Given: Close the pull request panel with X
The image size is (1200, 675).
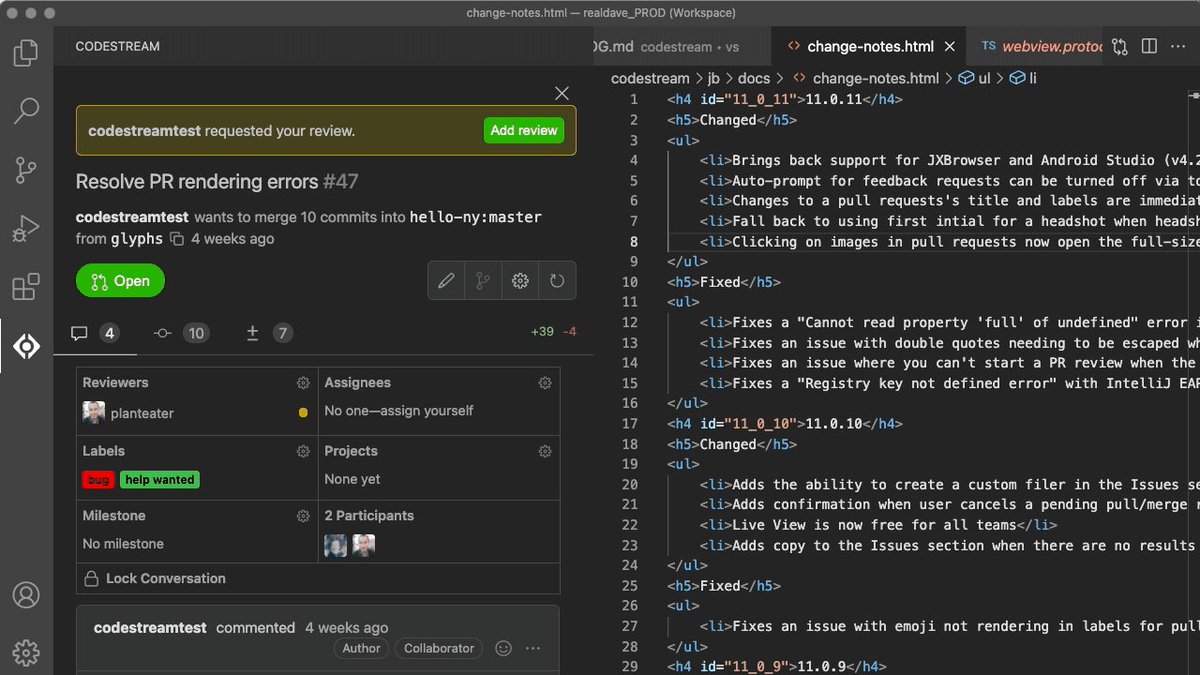Looking at the screenshot, I should (562, 93).
